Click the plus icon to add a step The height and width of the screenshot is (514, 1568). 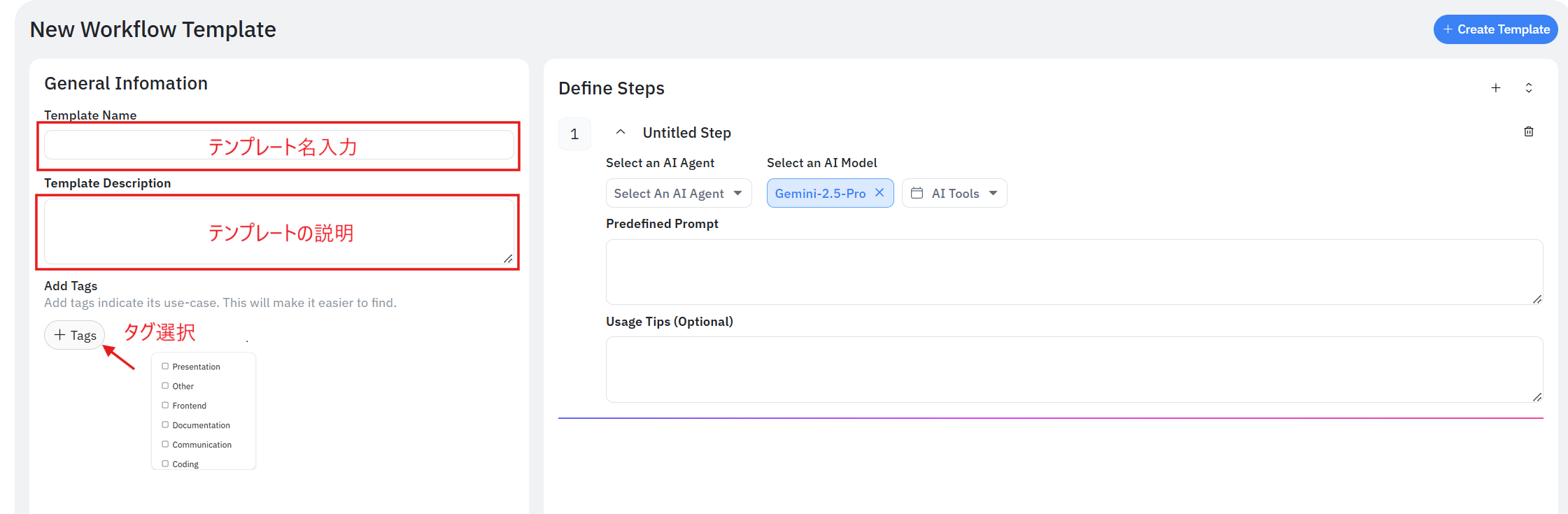click(1495, 88)
